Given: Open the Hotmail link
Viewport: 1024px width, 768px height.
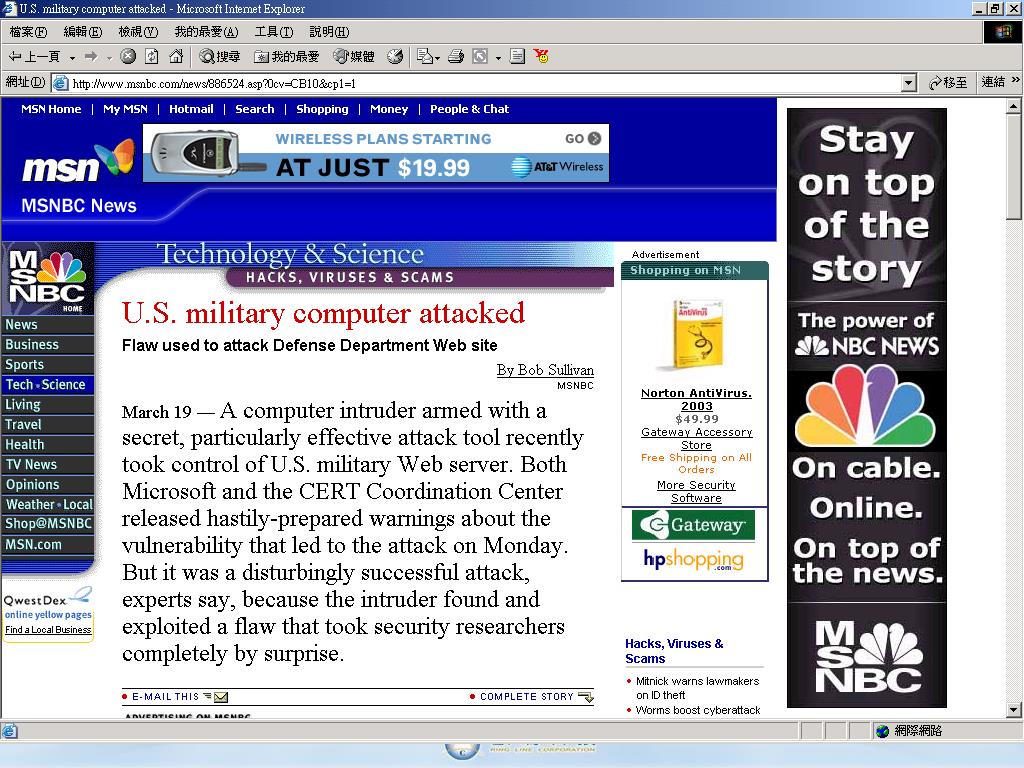Looking at the screenshot, I should point(191,109).
